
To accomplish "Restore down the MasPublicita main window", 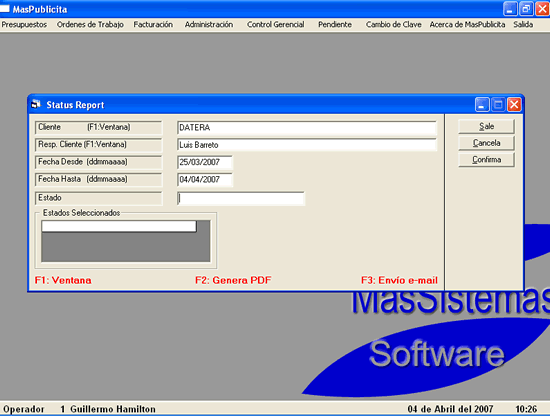I will point(526,9).
